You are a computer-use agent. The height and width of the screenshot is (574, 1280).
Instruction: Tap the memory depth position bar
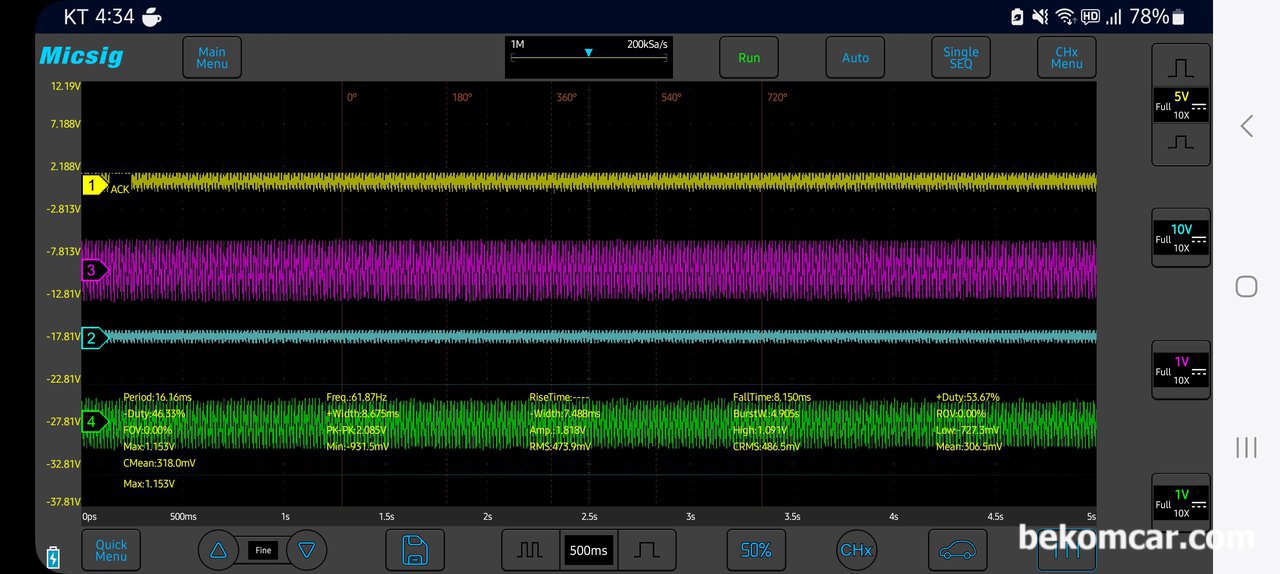click(x=588, y=58)
